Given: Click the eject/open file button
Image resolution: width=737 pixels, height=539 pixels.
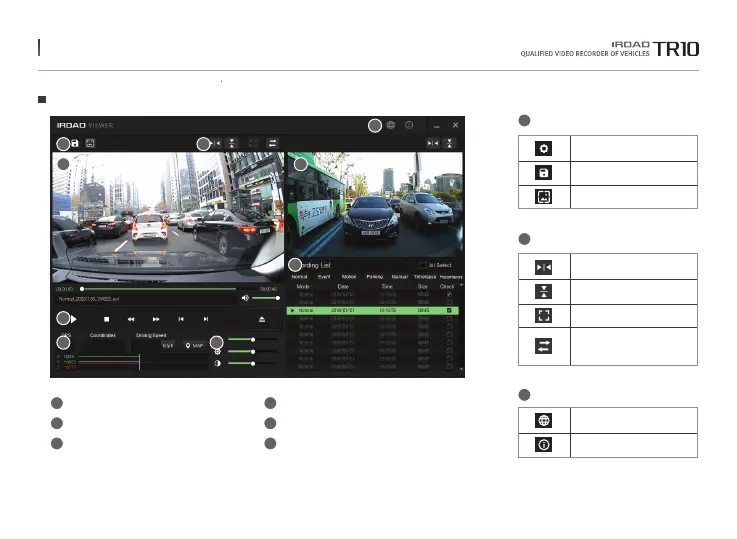Looking at the screenshot, I should pos(262,320).
